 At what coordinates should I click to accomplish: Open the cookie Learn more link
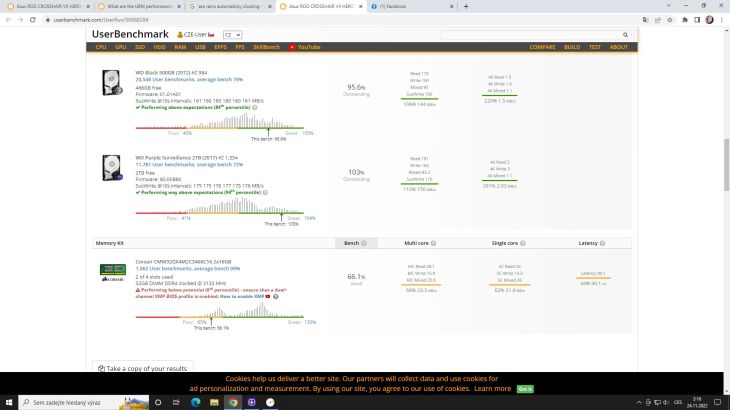point(493,389)
